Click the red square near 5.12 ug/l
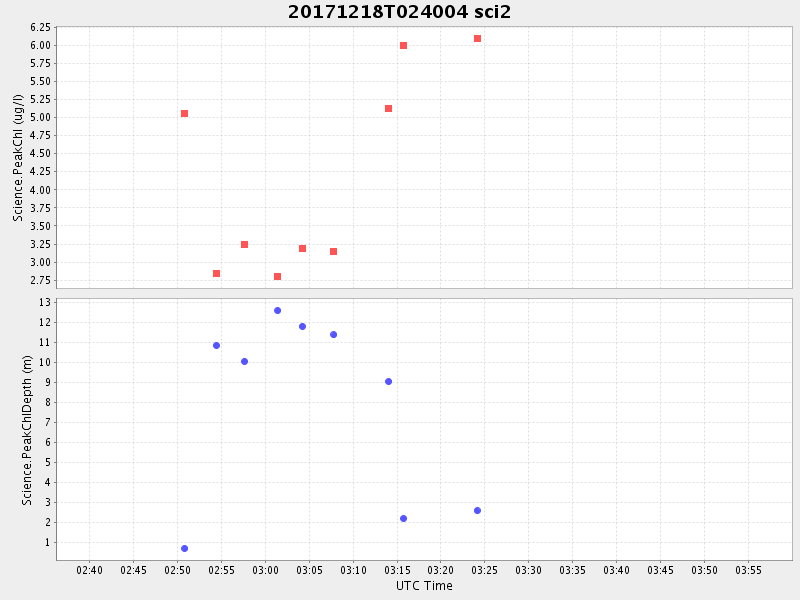Screen dimensions: 800x600 pyautogui.click(x=388, y=109)
